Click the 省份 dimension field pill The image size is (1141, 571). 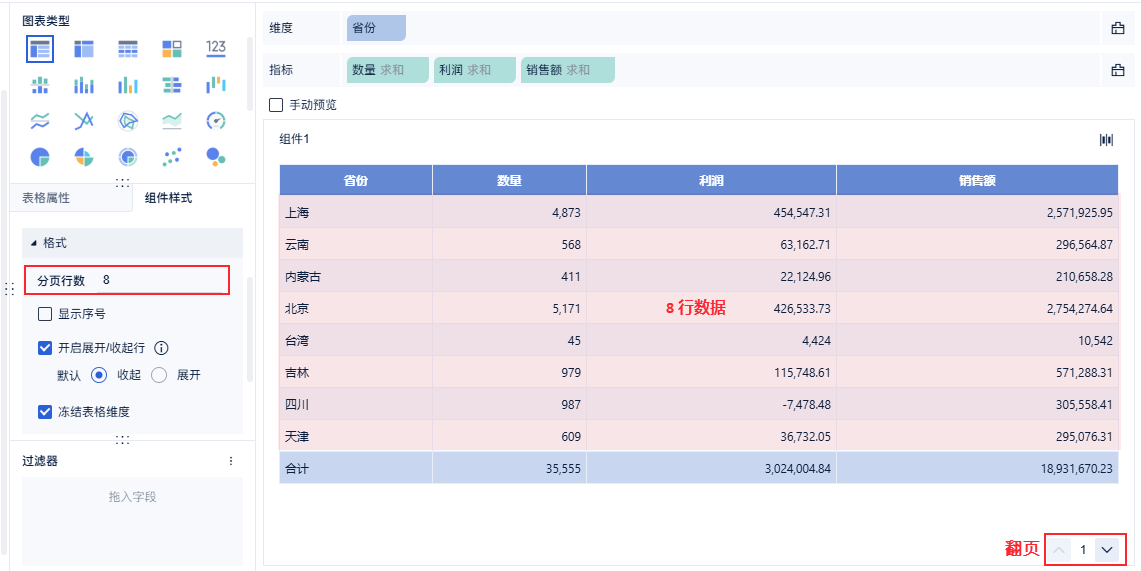coord(376,28)
